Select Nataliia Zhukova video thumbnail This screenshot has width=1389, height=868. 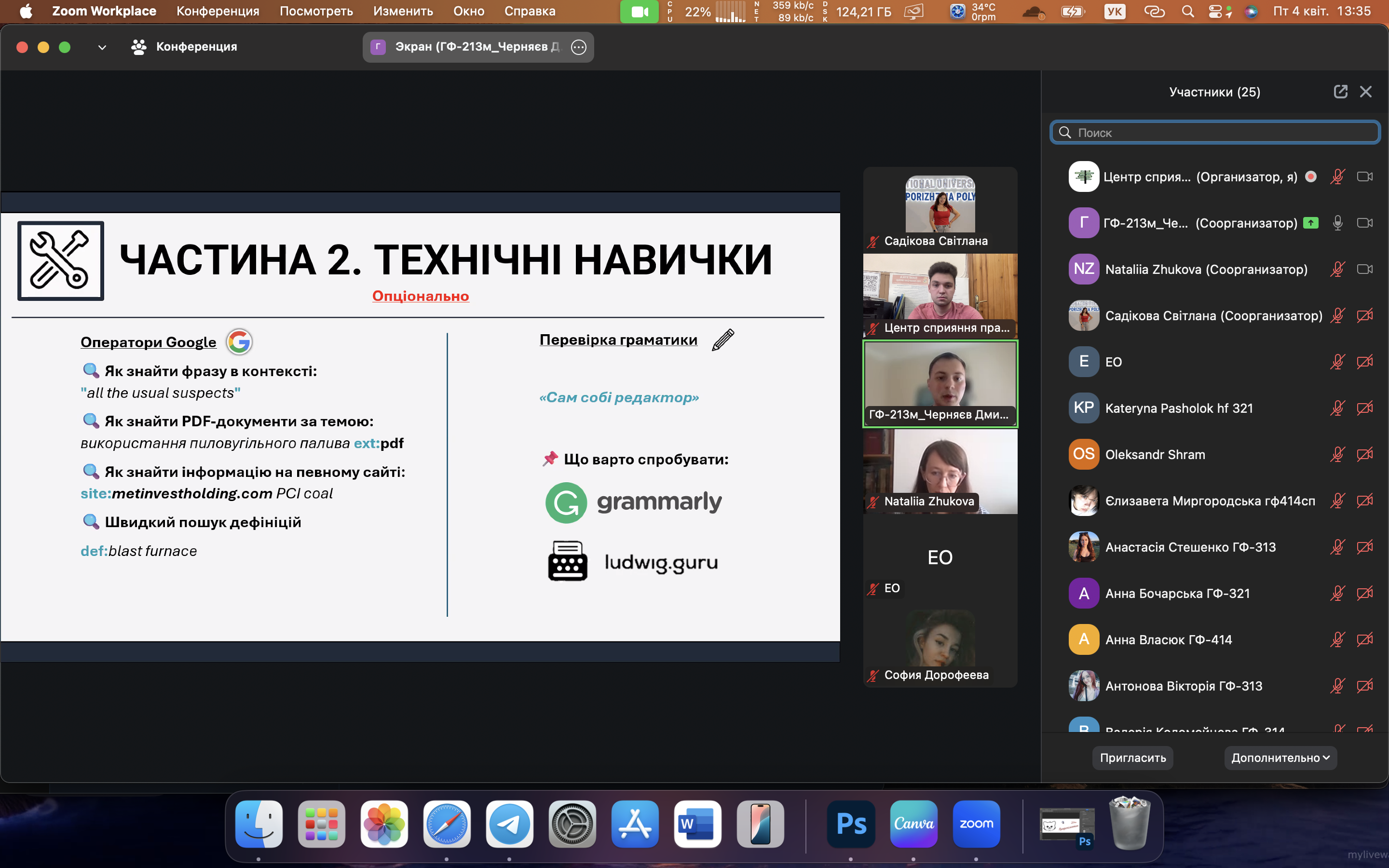tap(940, 471)
